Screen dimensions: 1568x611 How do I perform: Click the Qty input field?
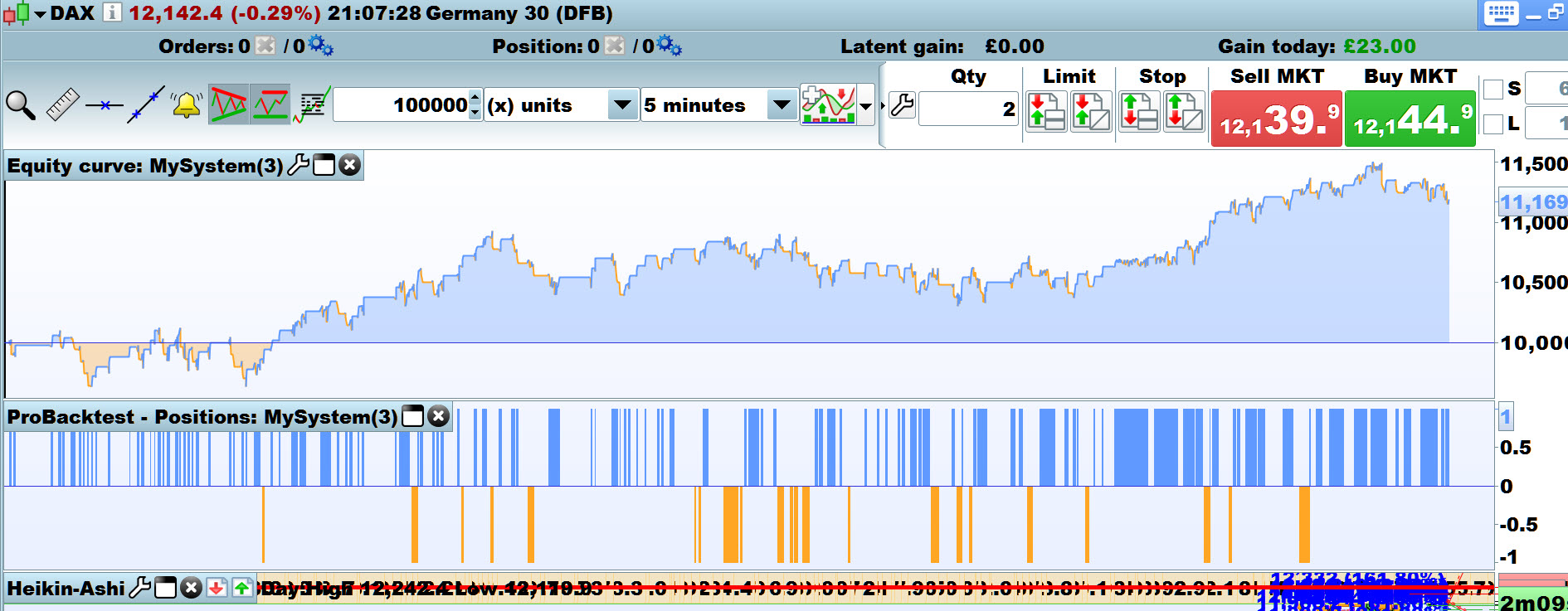967,109
